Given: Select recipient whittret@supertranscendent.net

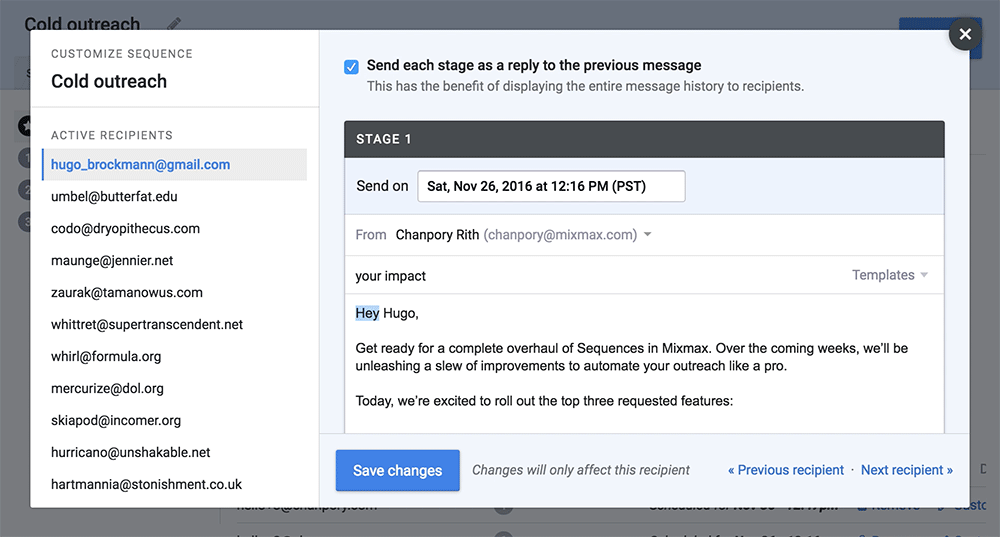Looking at the screenshot, I should 147,324.
